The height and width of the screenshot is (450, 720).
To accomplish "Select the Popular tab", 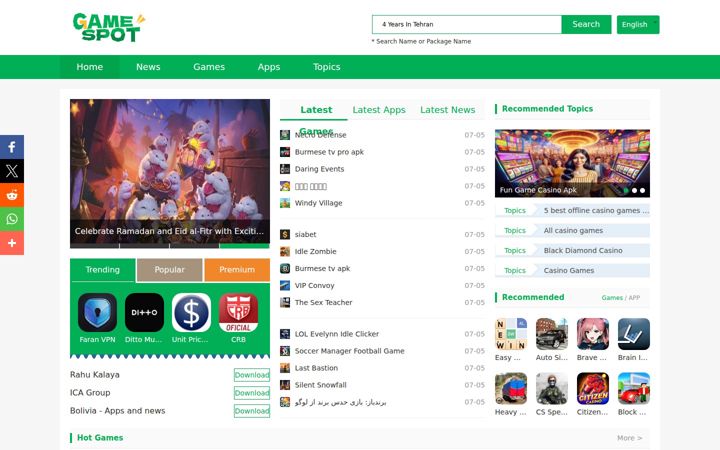I will (169, 270).
